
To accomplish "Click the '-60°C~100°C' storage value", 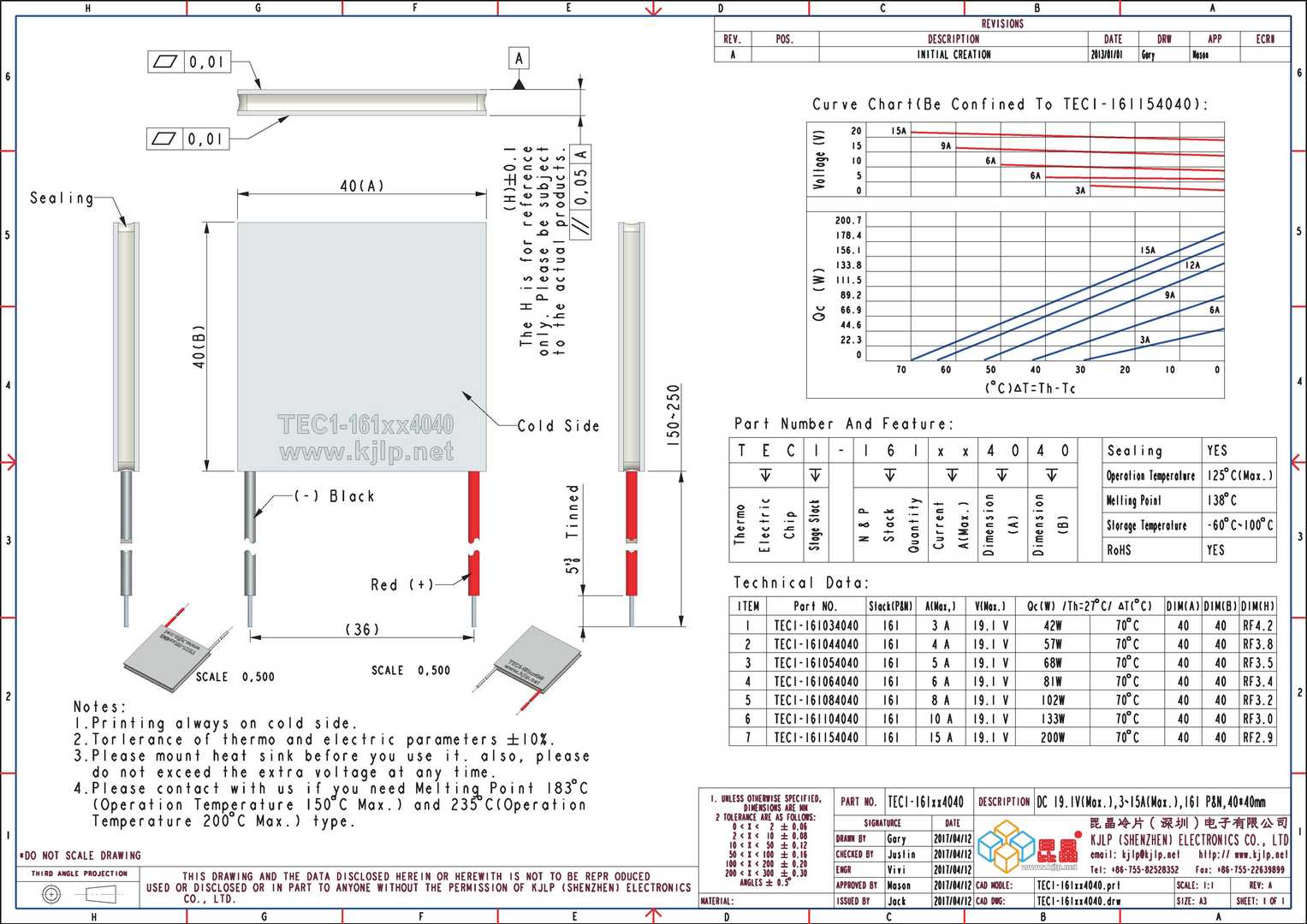I will click(1239, 525).
